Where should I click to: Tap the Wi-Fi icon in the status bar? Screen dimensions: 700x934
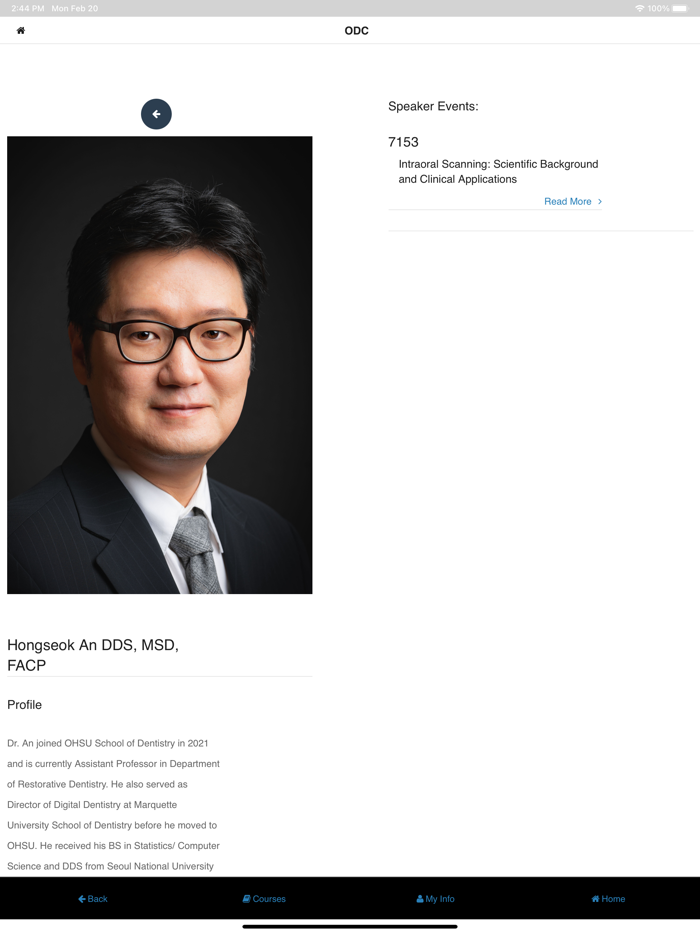click(x=640, y=8)
